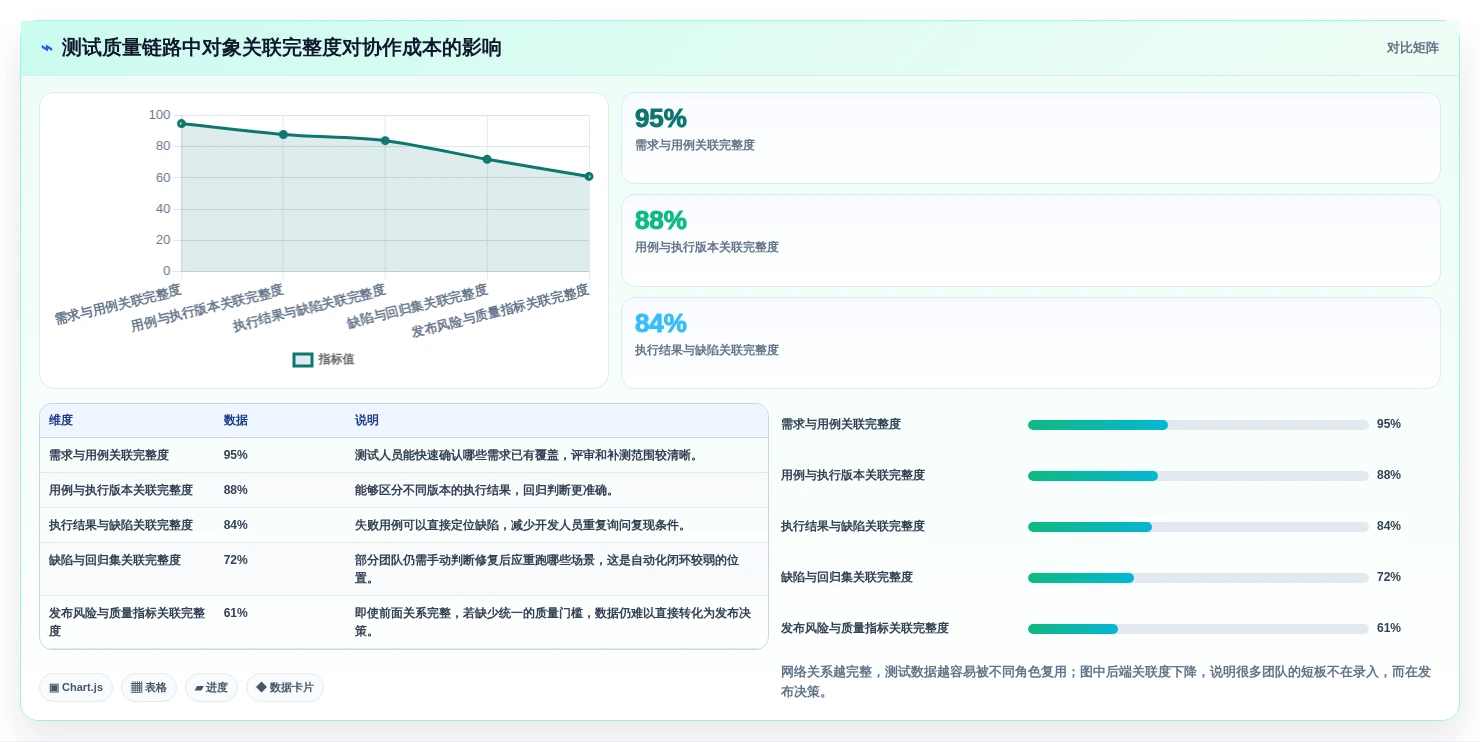The height and width of the screenshot is (742, 1480).
Task: Open the 88% 用例与执行版本关联完整度 stat card
Action: point(1030,241)
